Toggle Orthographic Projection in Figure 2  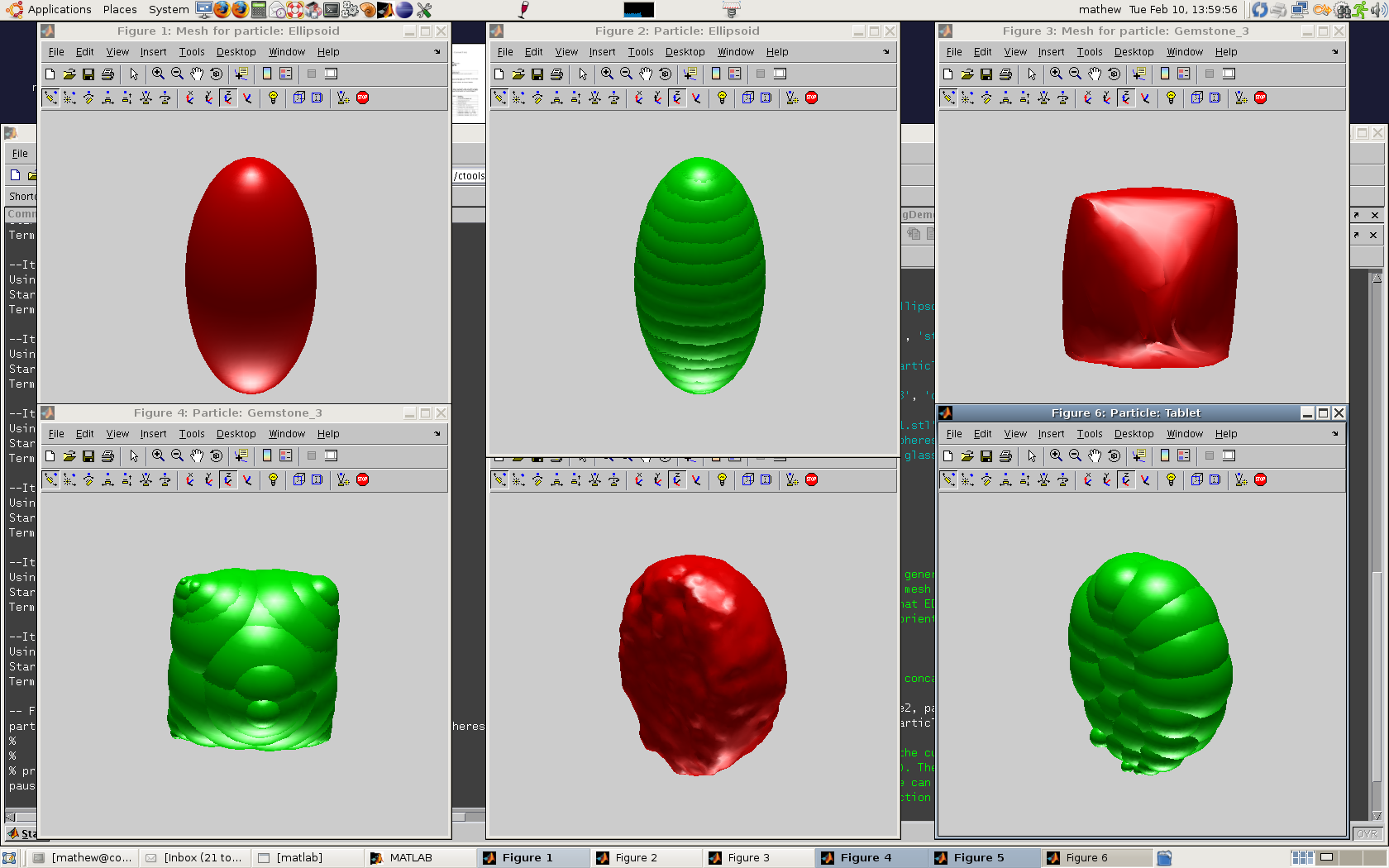(747, 98)
